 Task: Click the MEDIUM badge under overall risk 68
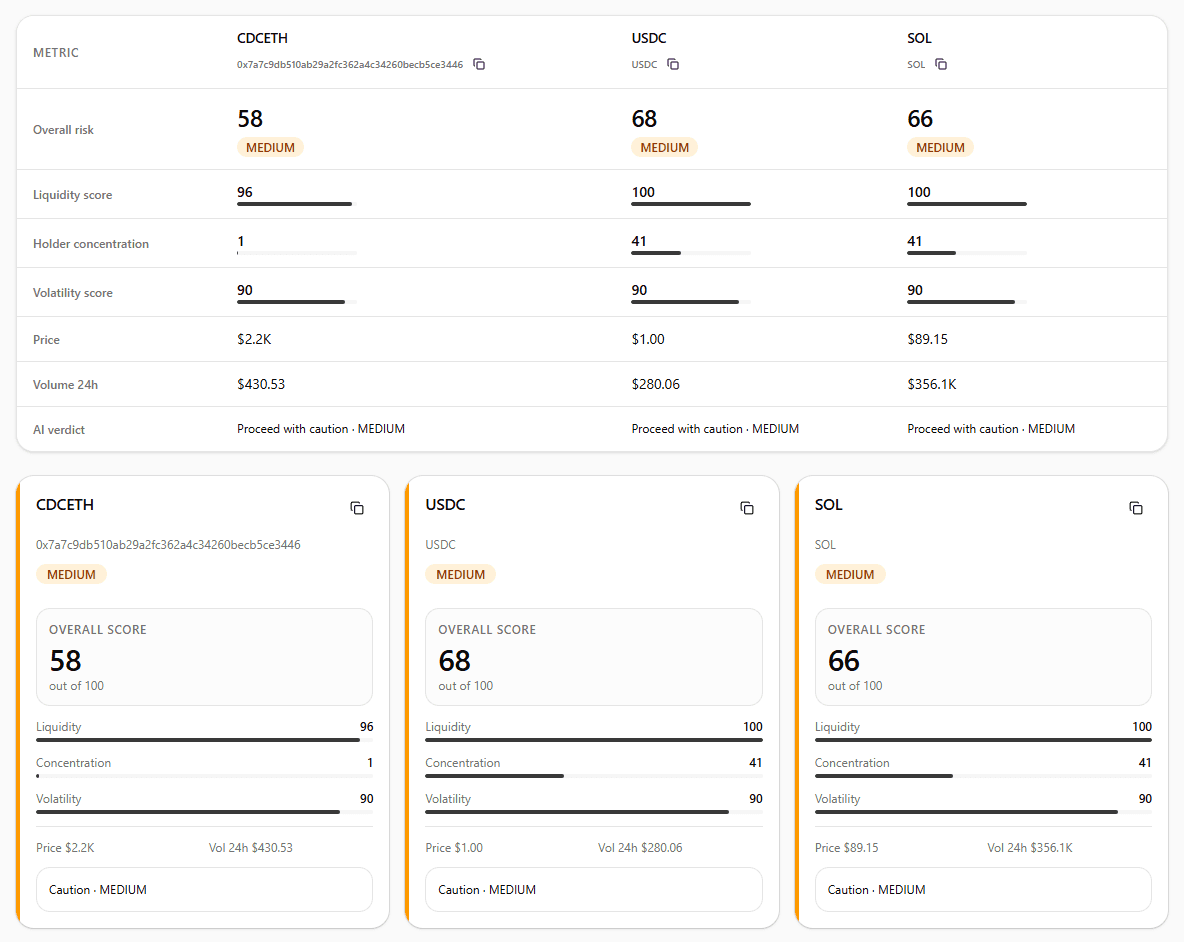click(664, 147)
